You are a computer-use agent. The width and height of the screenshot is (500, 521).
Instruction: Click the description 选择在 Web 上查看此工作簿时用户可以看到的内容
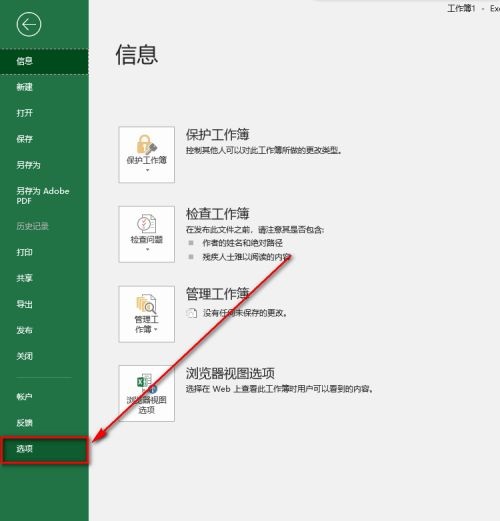[279, 389]
